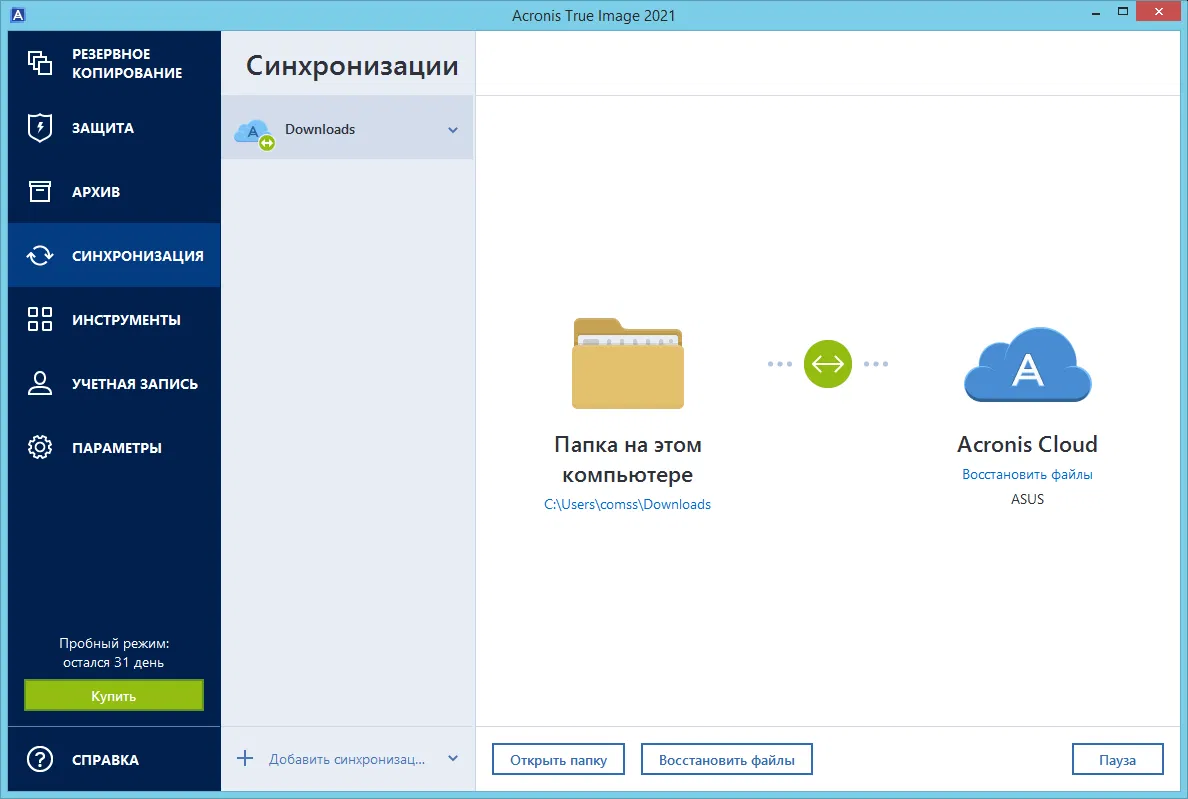Viewport: 1188px width, 799px height.
Task: Click the ASUS device label
Action: [x=1027, y=499]
